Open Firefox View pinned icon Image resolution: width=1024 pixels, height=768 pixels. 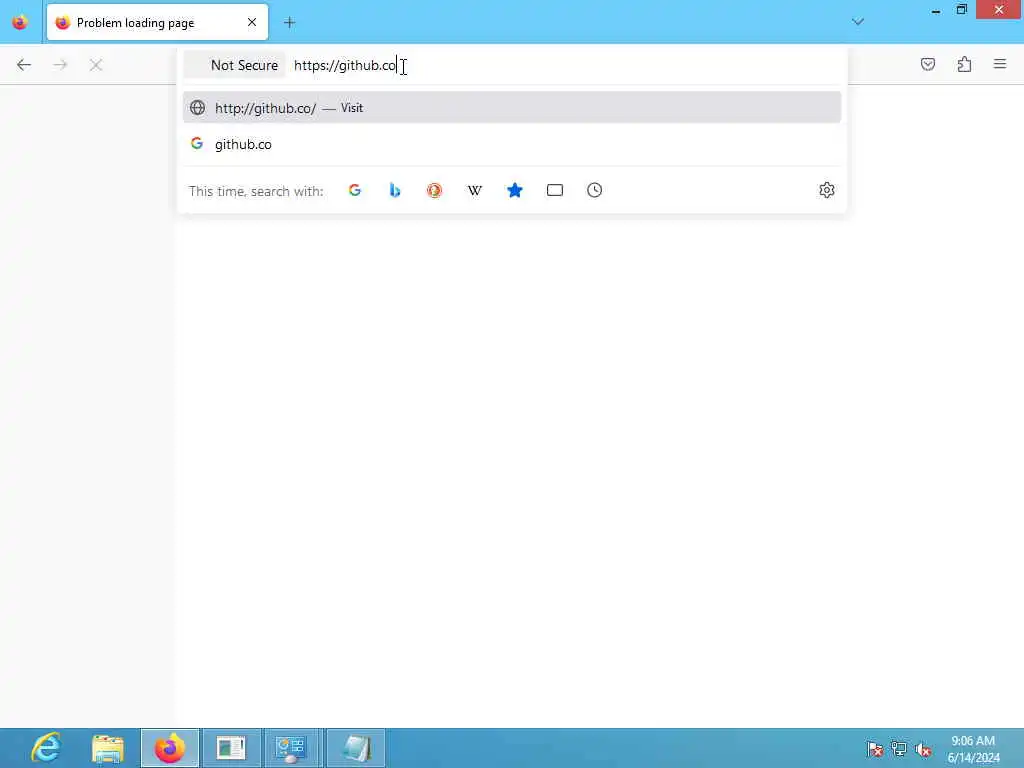click(x=20, y=22)
